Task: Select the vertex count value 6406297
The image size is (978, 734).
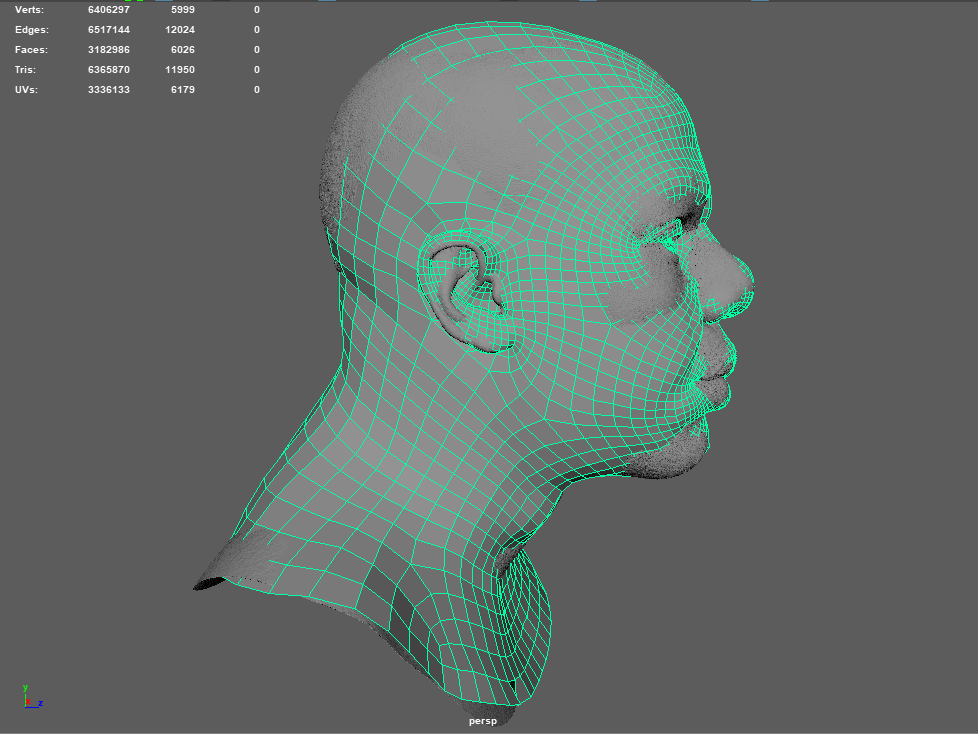Action: pos(109,10)
